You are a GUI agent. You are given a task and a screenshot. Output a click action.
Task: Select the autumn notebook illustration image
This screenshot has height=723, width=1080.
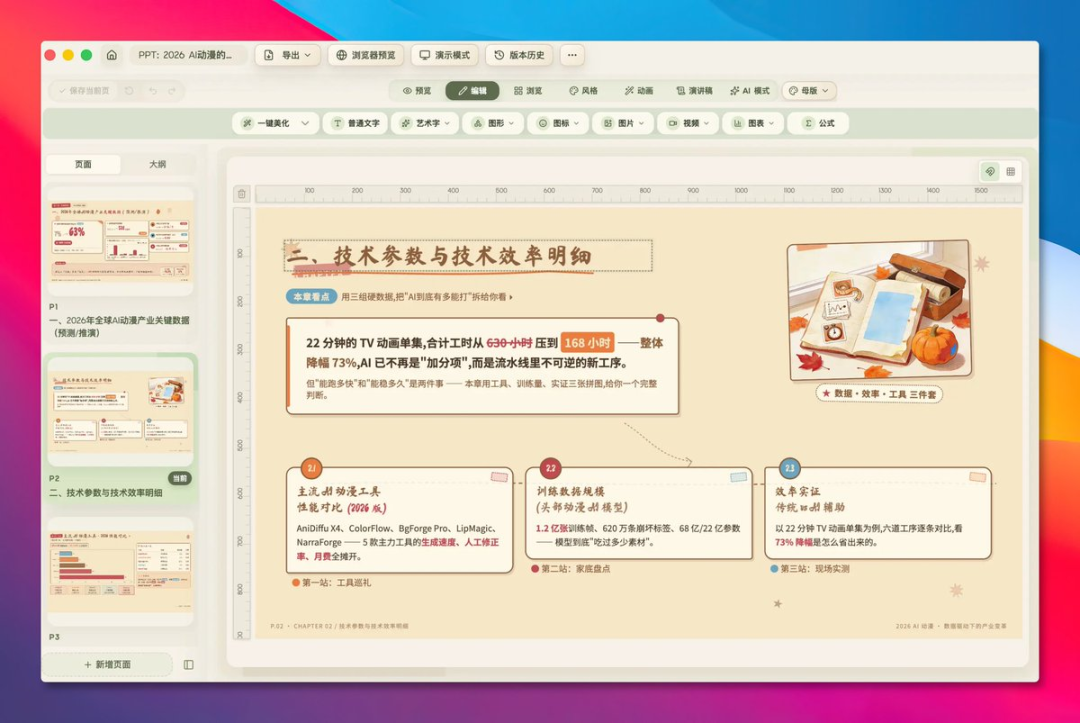(x=880, y=310)
